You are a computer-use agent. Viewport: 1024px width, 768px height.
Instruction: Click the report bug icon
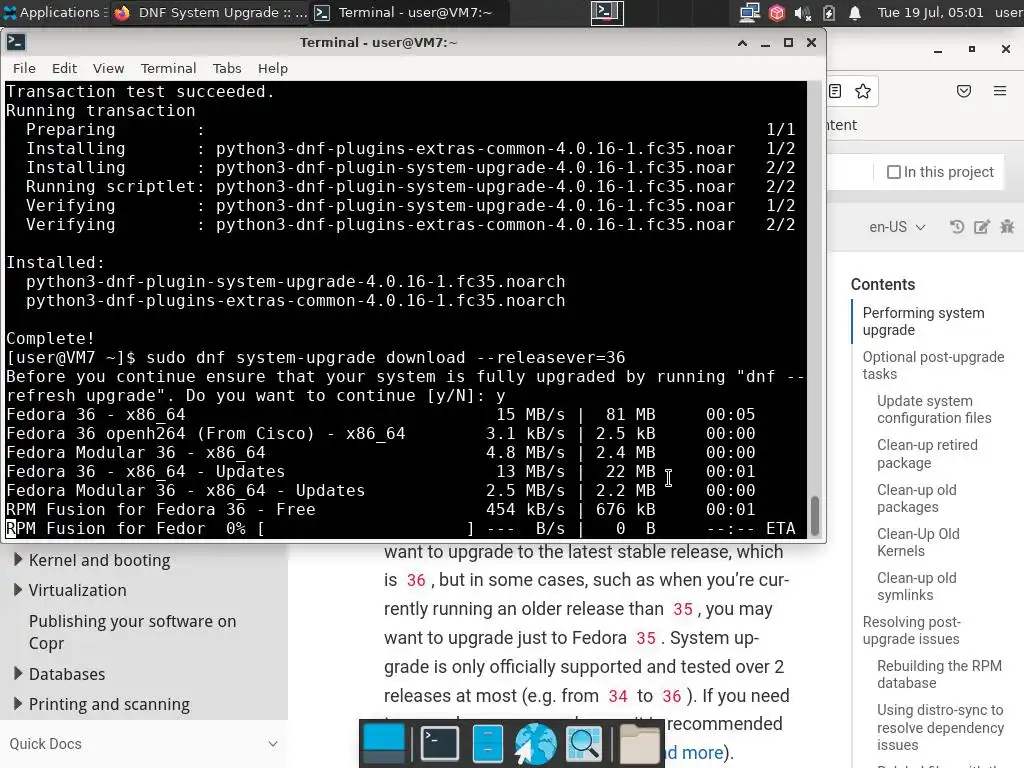pyautogui.click(x=1007, y=227)
